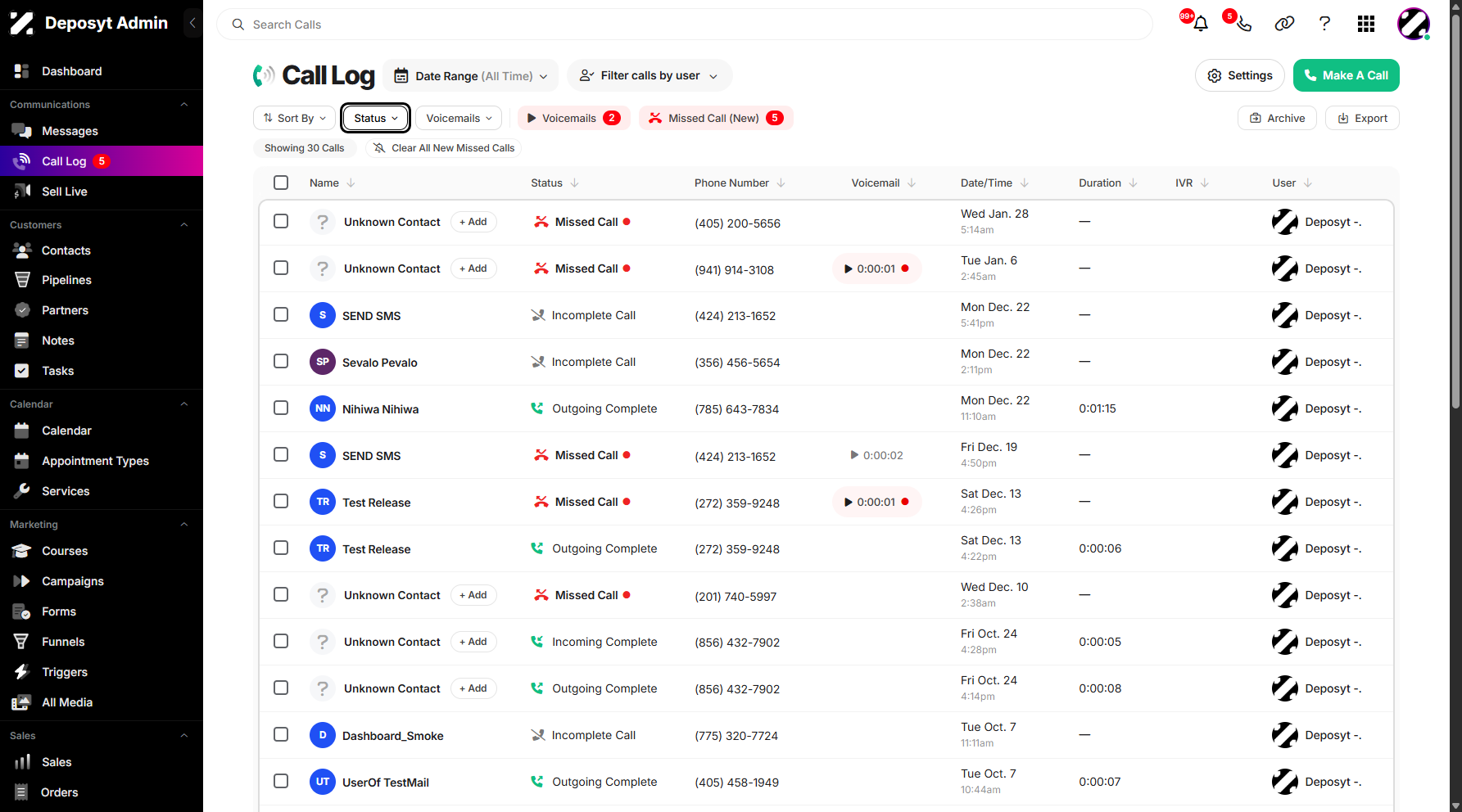Open the Date Range dropdown
Image resolution: width=1462 pixels, height=812 pixels.
tap(471, 76)
